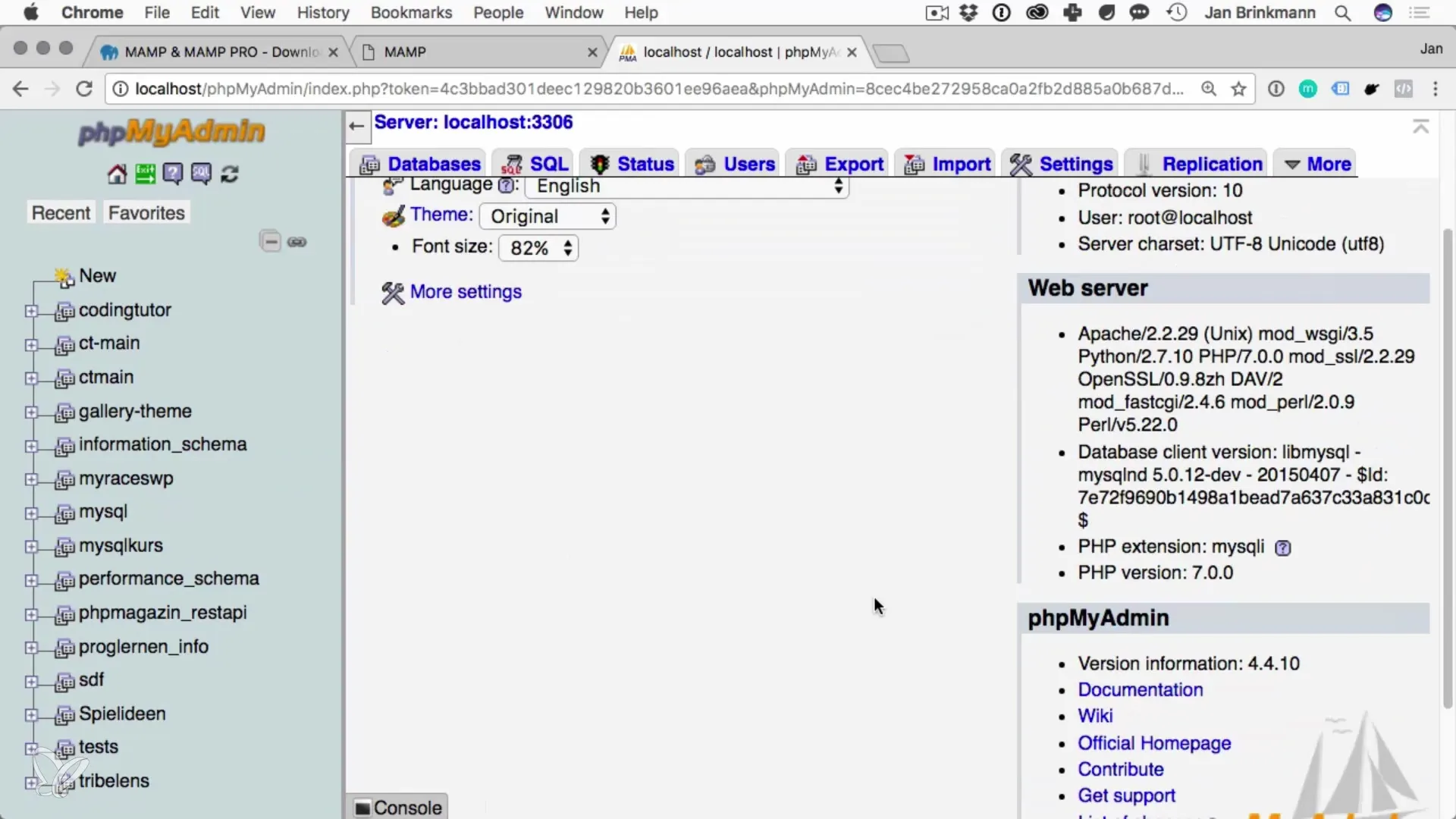Bookmark this page with the star icon
The image size is (1456, 819).
pos(1238,89)
